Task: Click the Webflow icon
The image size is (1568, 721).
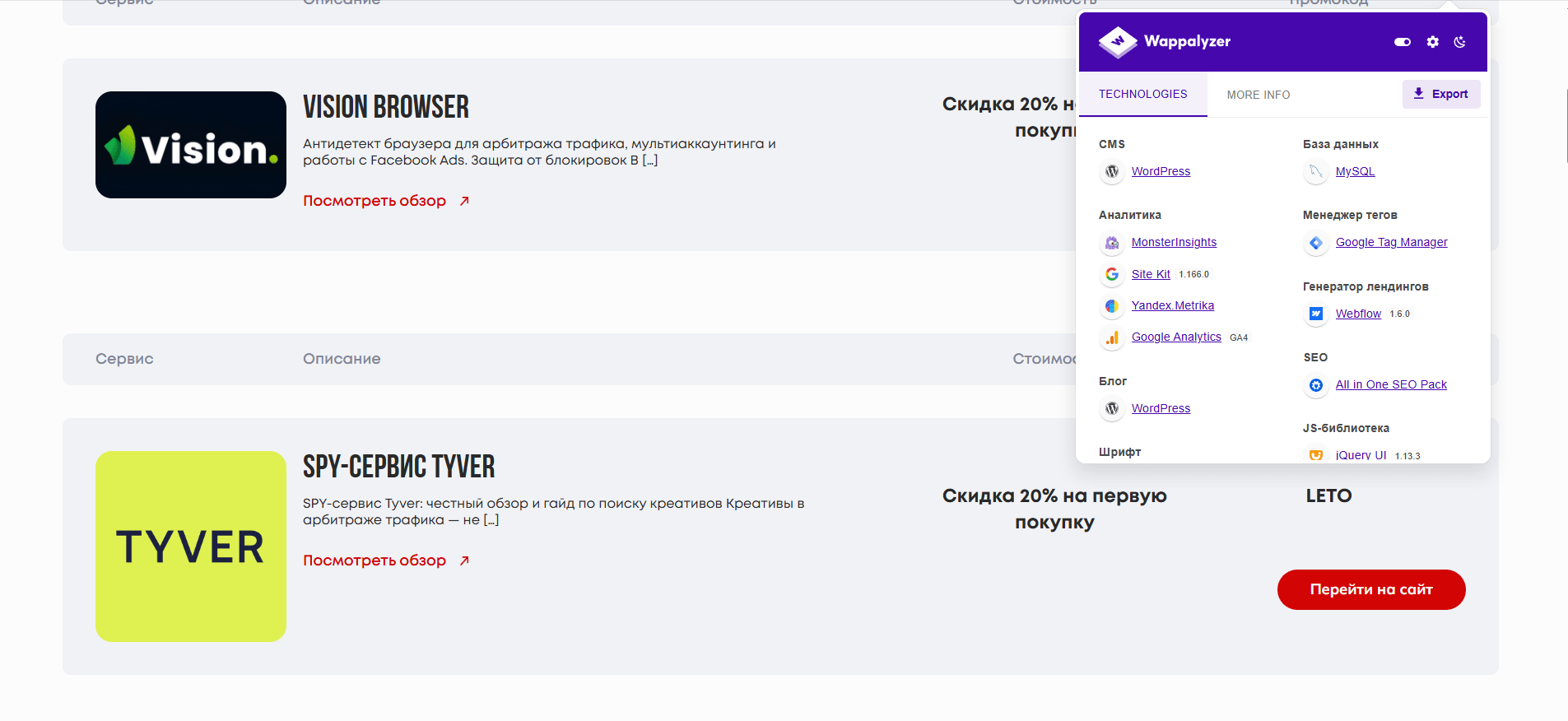Action: (1316, 314)
